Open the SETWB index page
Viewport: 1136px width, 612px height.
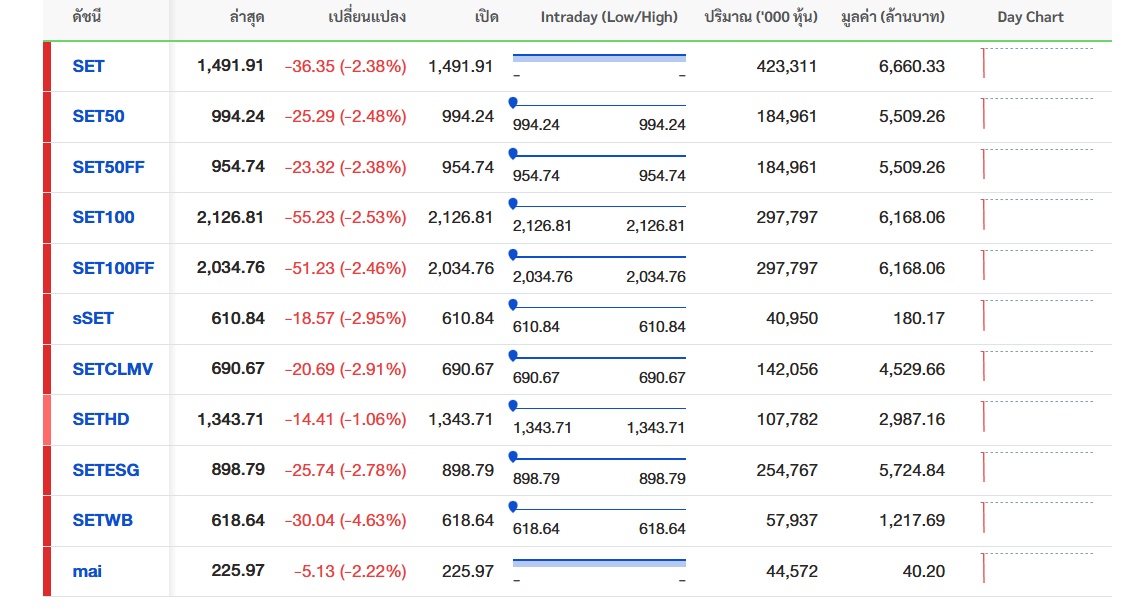pos(102,520)
